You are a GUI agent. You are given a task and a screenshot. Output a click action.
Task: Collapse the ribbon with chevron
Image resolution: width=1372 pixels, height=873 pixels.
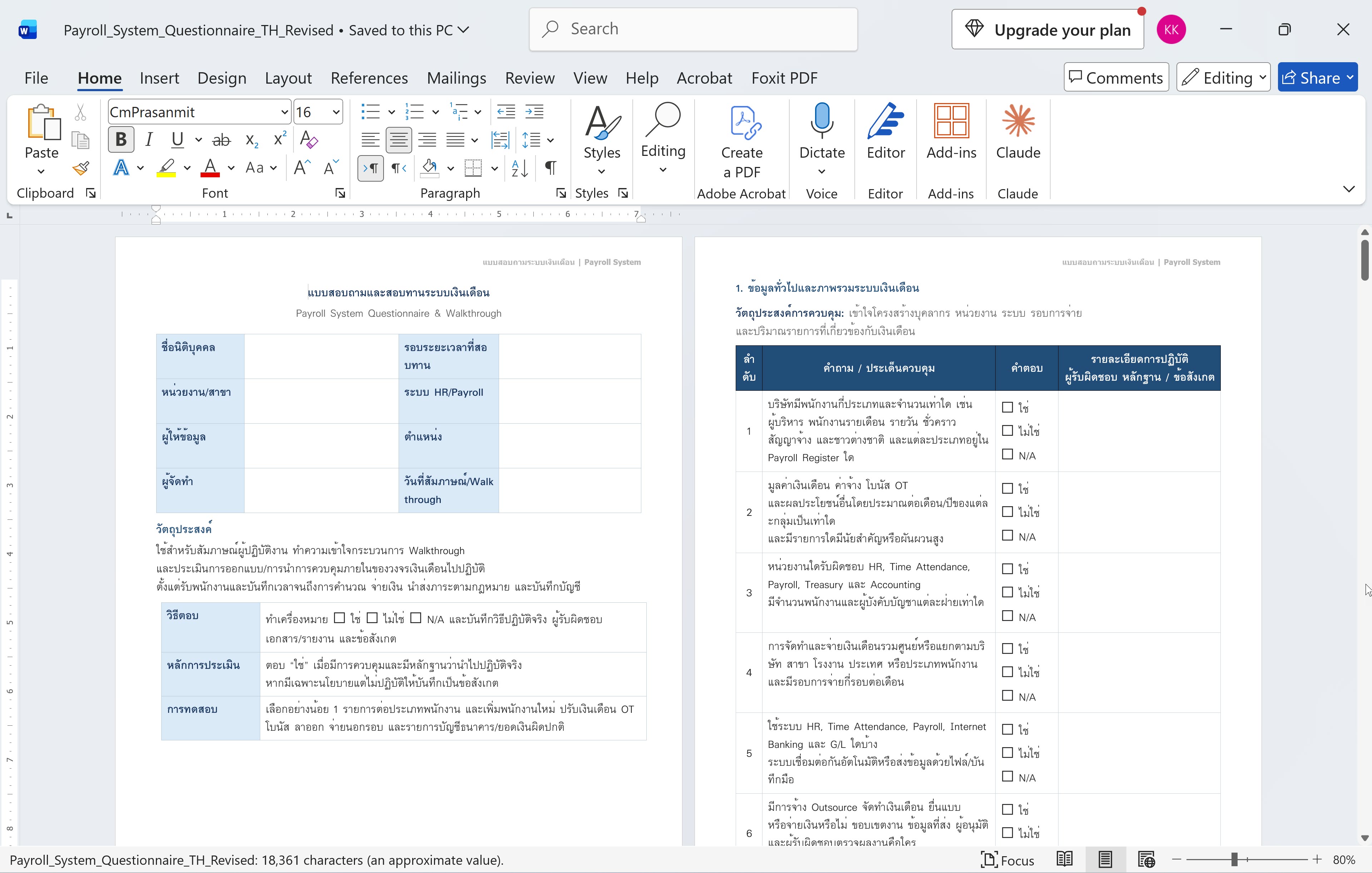tap(1348, 189)
